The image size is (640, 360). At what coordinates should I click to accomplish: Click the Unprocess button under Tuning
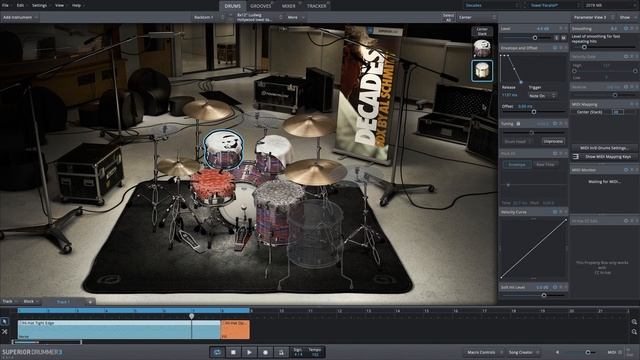[553, 141]
